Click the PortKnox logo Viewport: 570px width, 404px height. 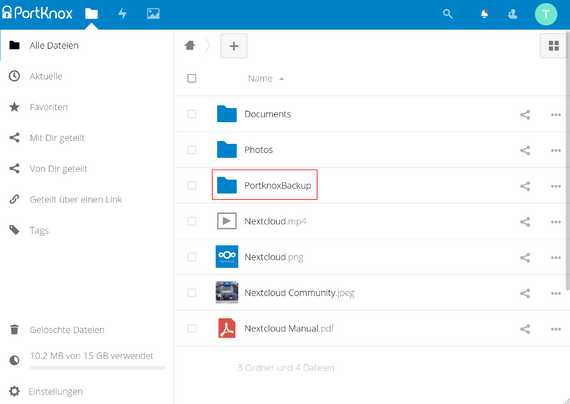point(37,13)
